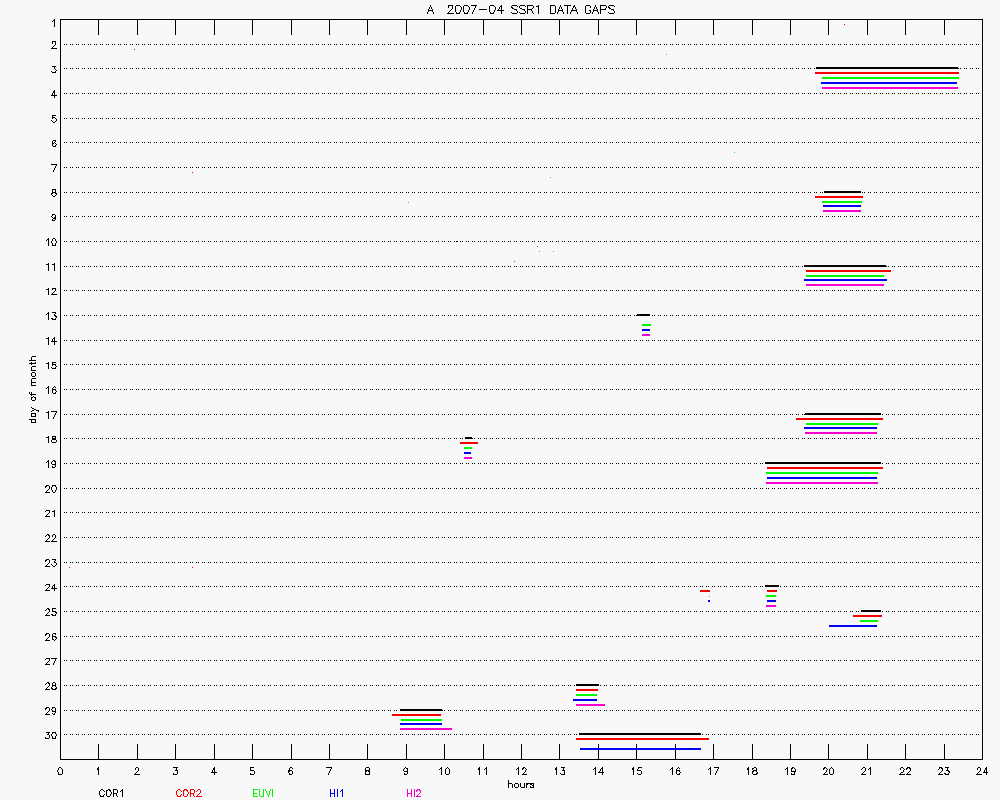Screen dimensions: 1000x800
Task: Click the COR1 legend label
Action: point(111,793)
